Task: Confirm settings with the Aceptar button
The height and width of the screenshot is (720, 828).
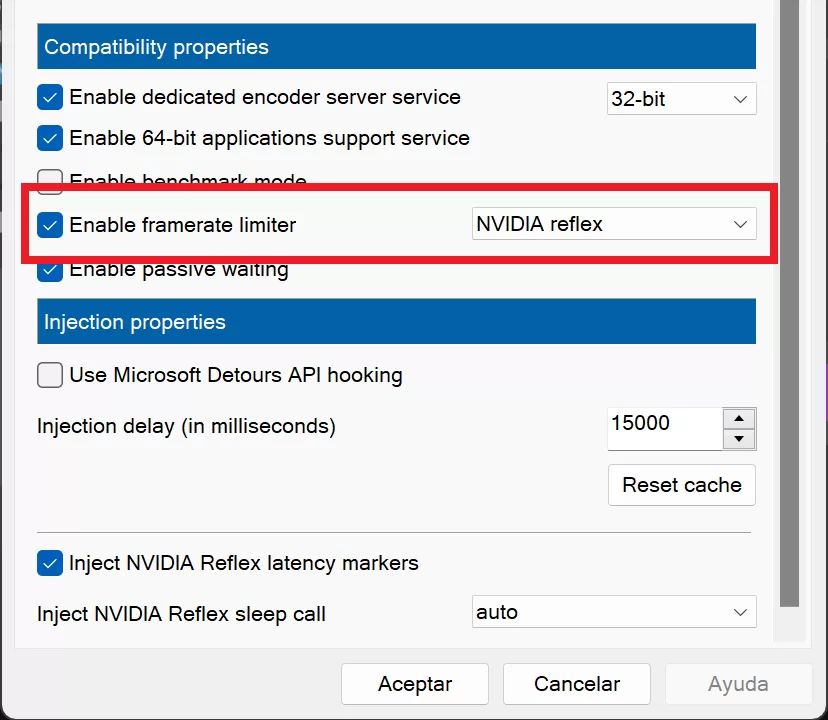Action: tap(414, 685)
